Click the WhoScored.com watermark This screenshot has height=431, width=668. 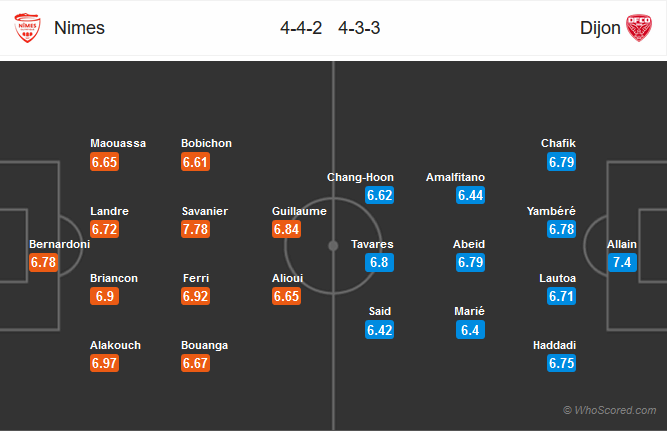coord(610,411)
